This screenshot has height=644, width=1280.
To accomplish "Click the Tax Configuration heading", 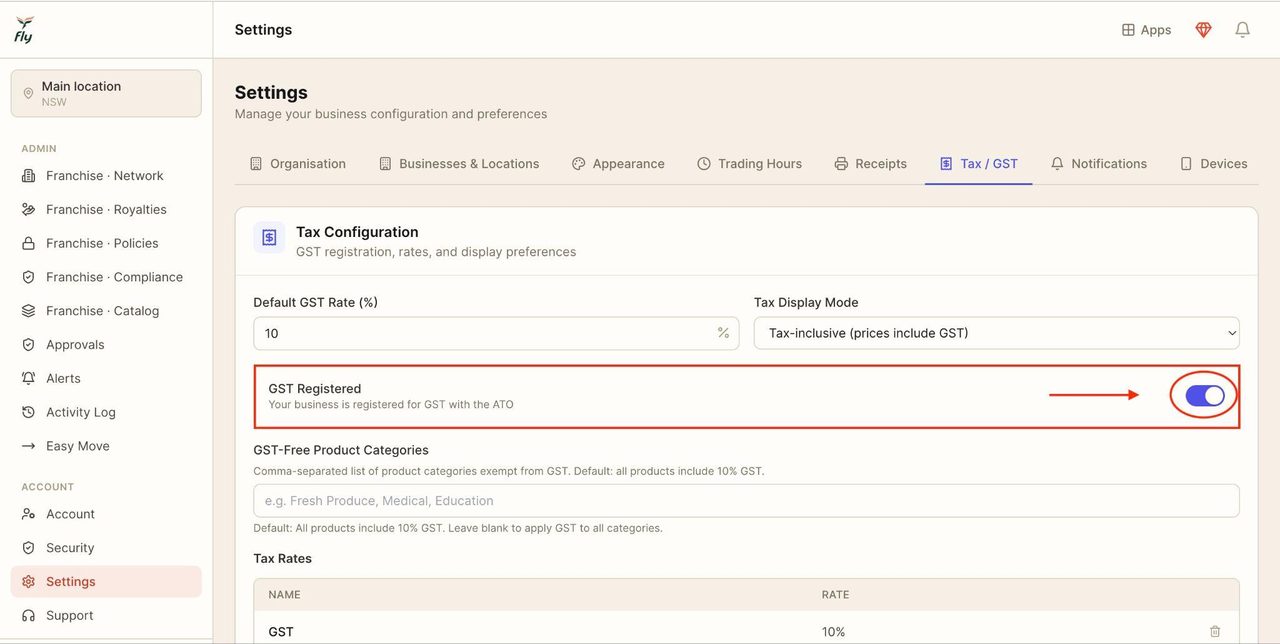I will 357,232.
